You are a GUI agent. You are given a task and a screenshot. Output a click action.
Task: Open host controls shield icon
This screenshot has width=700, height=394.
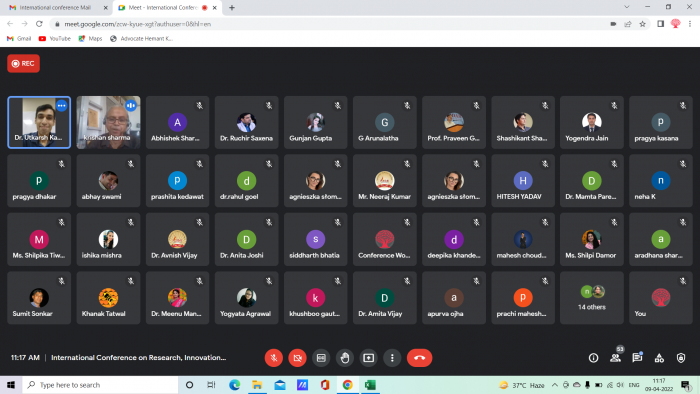(x=681, y=358)
